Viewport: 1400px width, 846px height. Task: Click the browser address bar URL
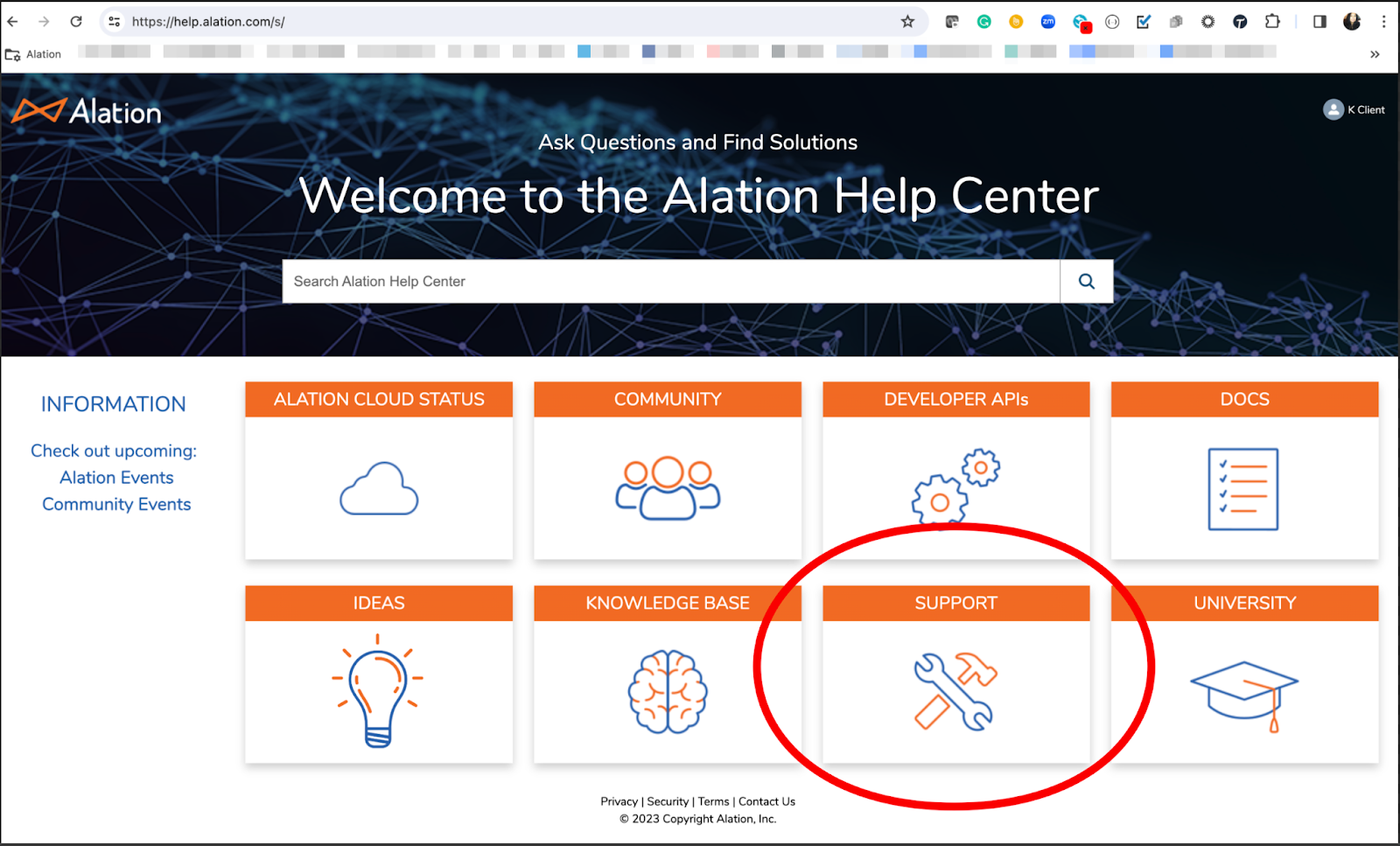208,22
